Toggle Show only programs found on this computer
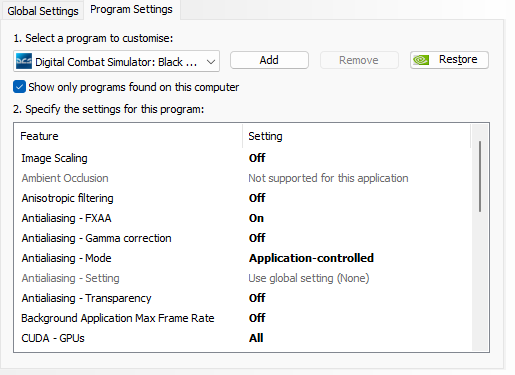The width and height of the screenshot is (515, 375). click(19, 87)
